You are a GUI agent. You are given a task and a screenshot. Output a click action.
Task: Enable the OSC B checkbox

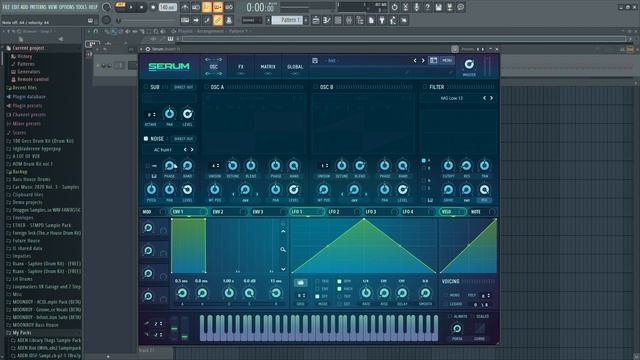[315, 87]
